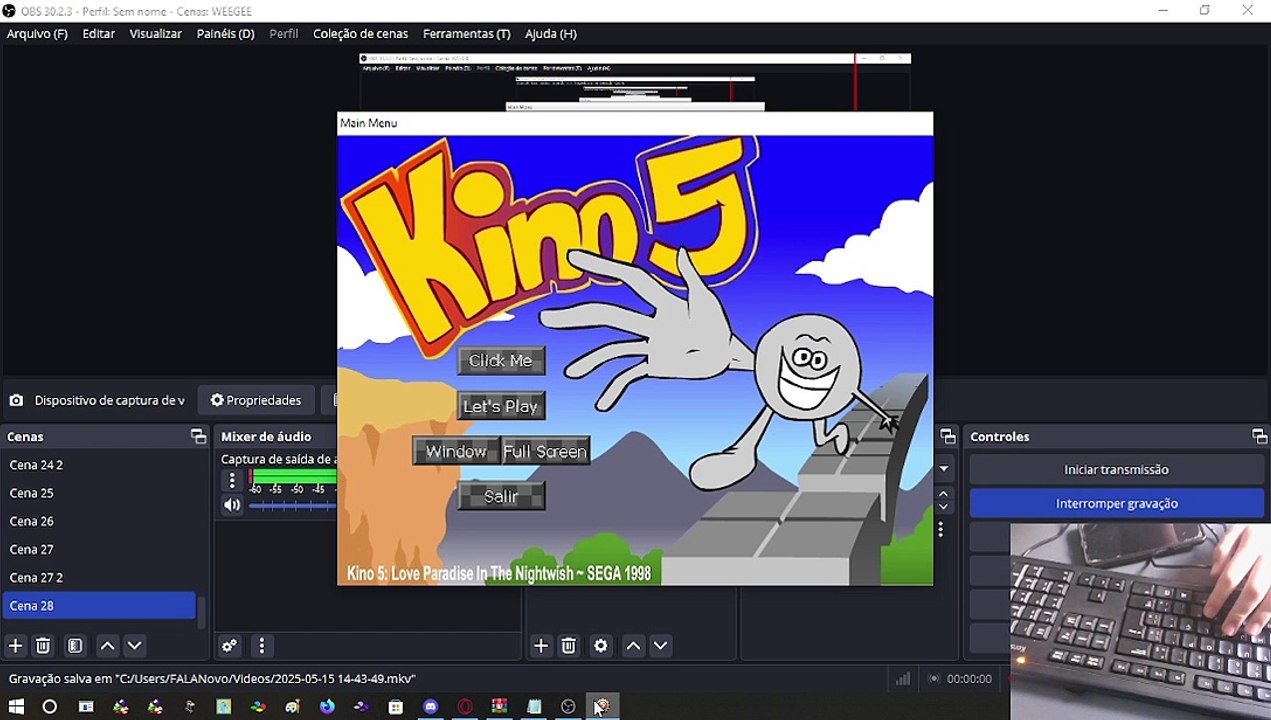Click the network signal status icon
The height and width of the screenshot is (720, 1271).
pos(903,678)
